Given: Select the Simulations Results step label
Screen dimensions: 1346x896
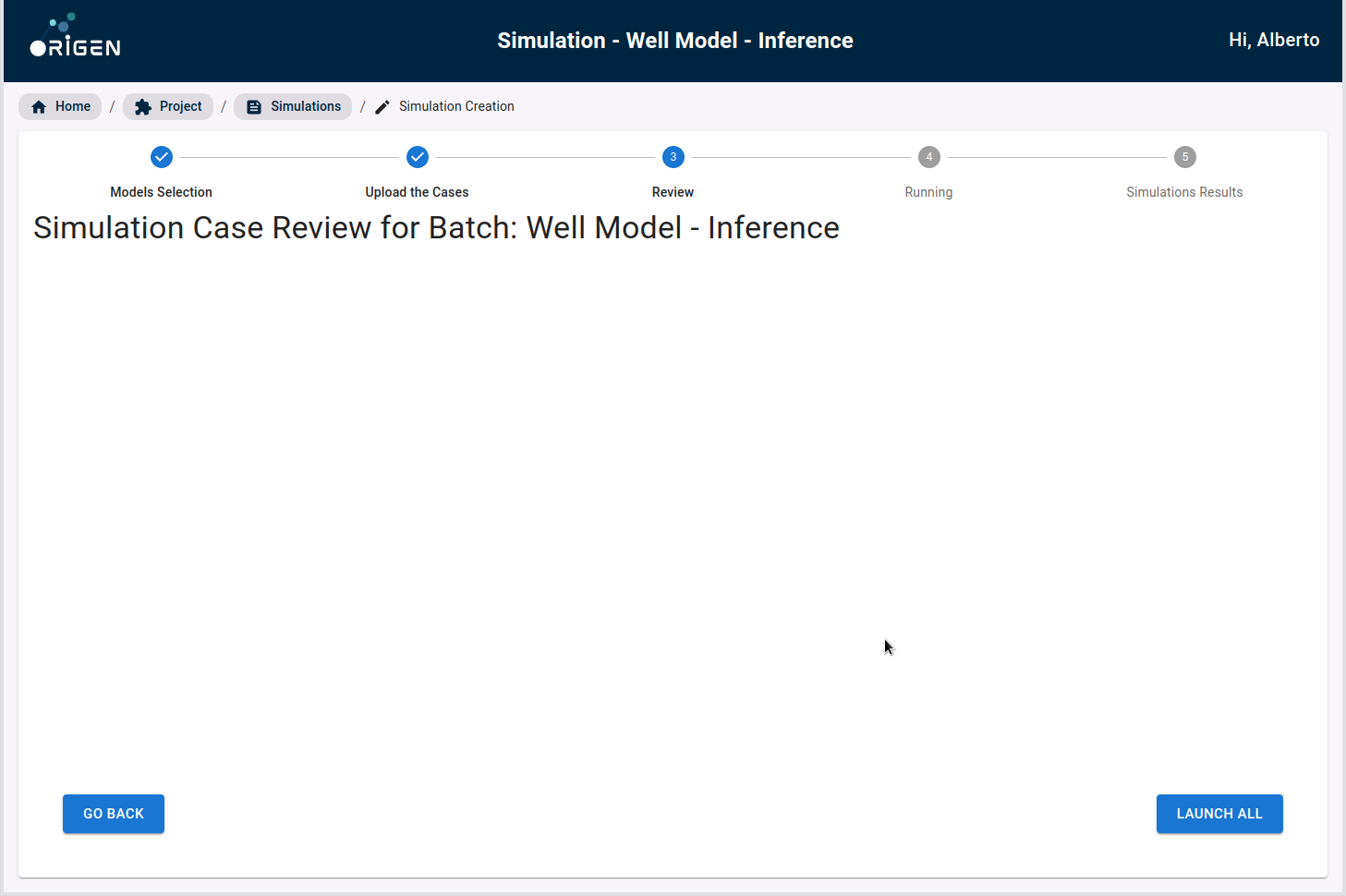Looking at the screenshot, I should [x=1184, y=192].
